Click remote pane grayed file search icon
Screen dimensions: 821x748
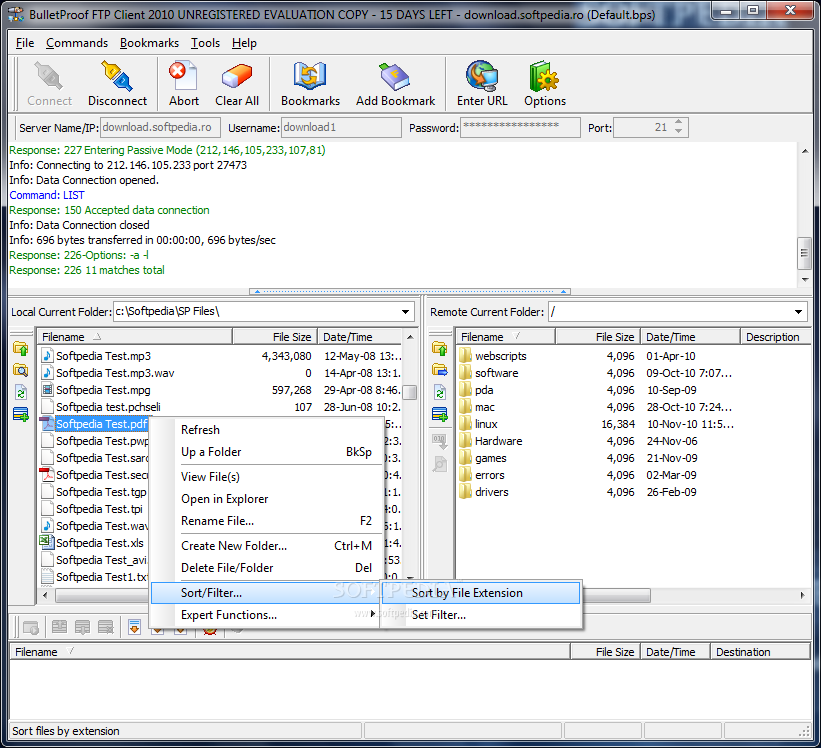[x=440, y=464]
